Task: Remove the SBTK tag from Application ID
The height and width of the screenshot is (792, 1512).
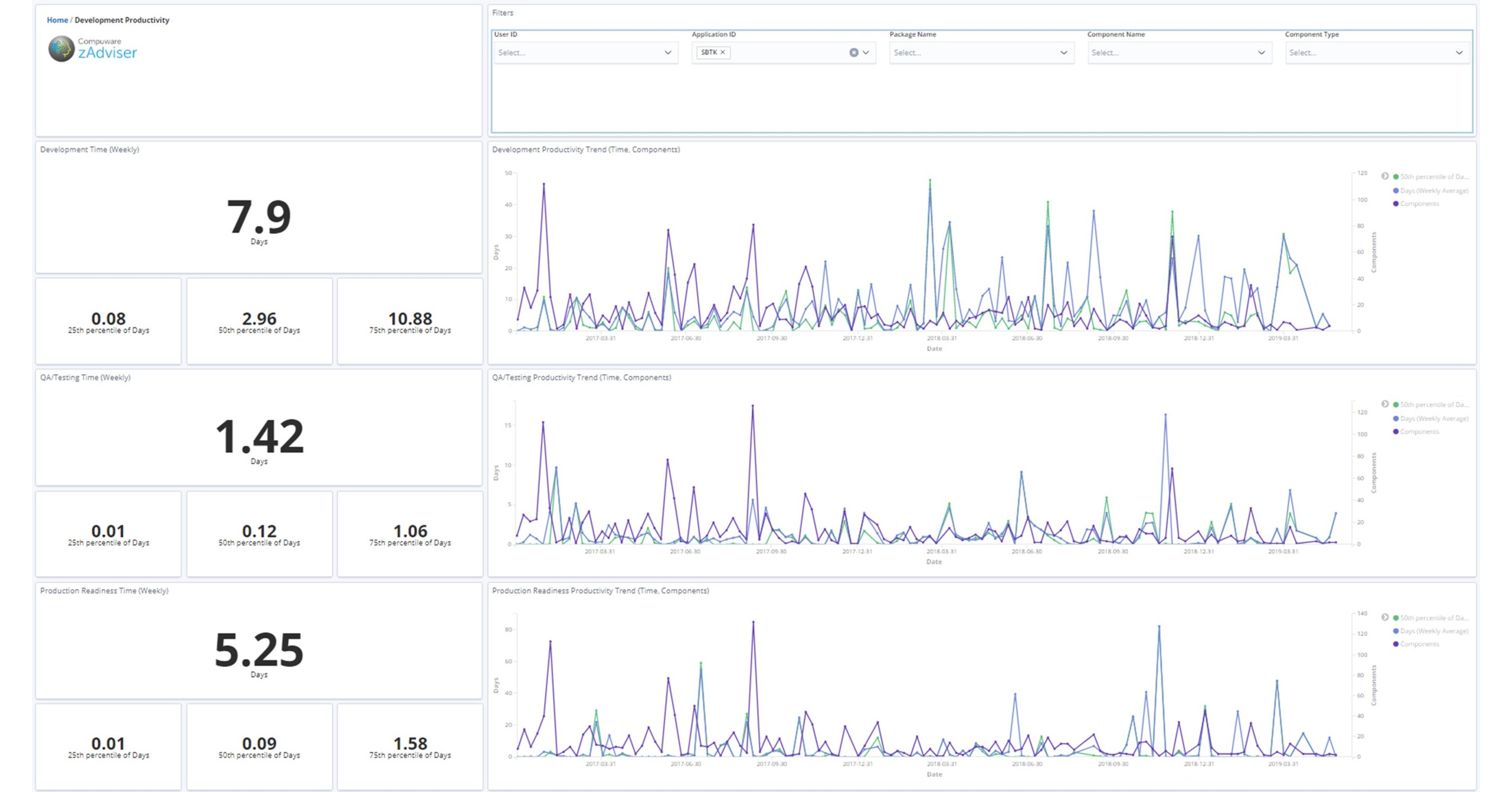Action: point(722,52)
